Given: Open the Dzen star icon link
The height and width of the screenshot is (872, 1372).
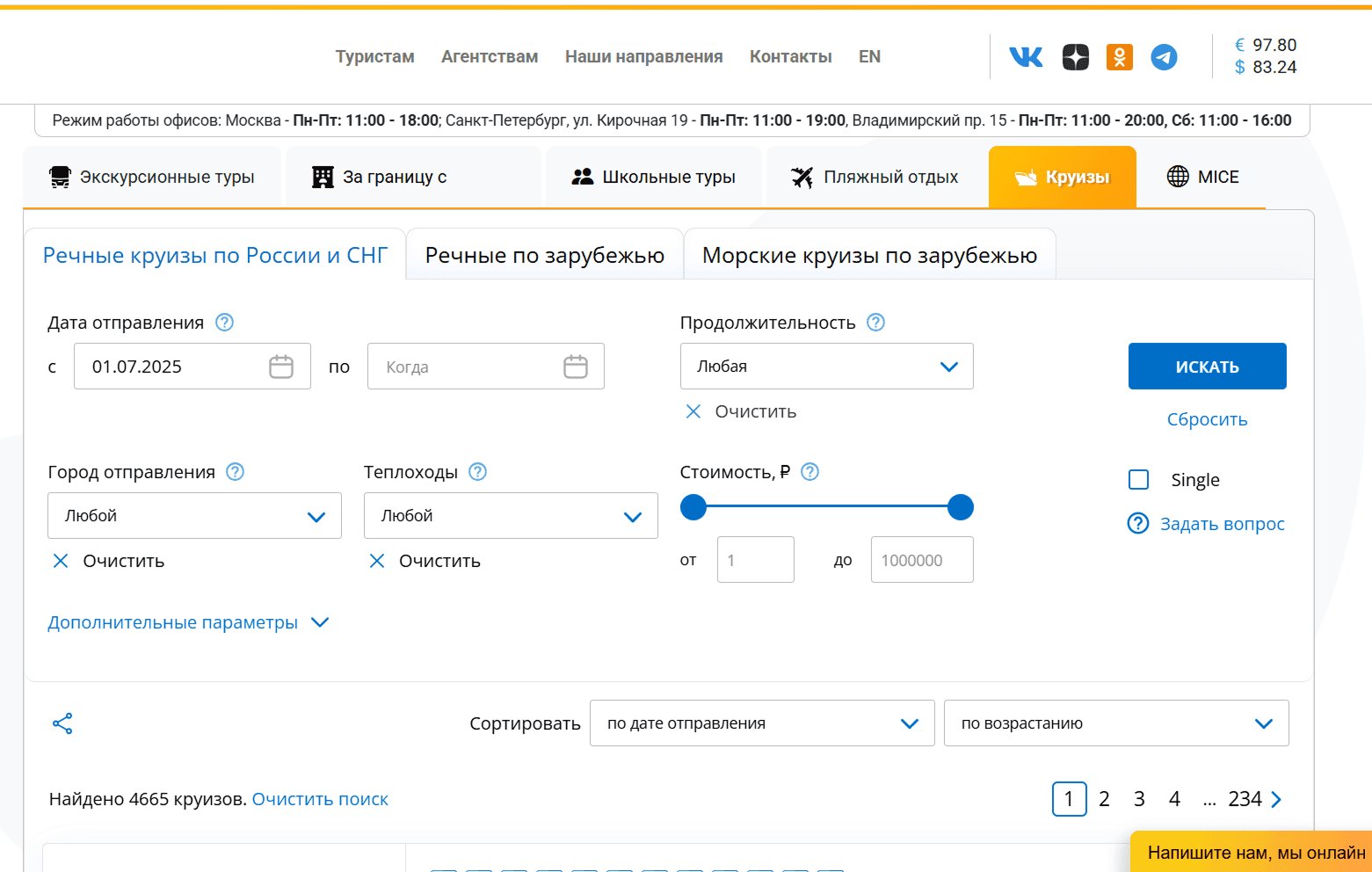Looking at the screenshot, I should [x=1076, y=57].
